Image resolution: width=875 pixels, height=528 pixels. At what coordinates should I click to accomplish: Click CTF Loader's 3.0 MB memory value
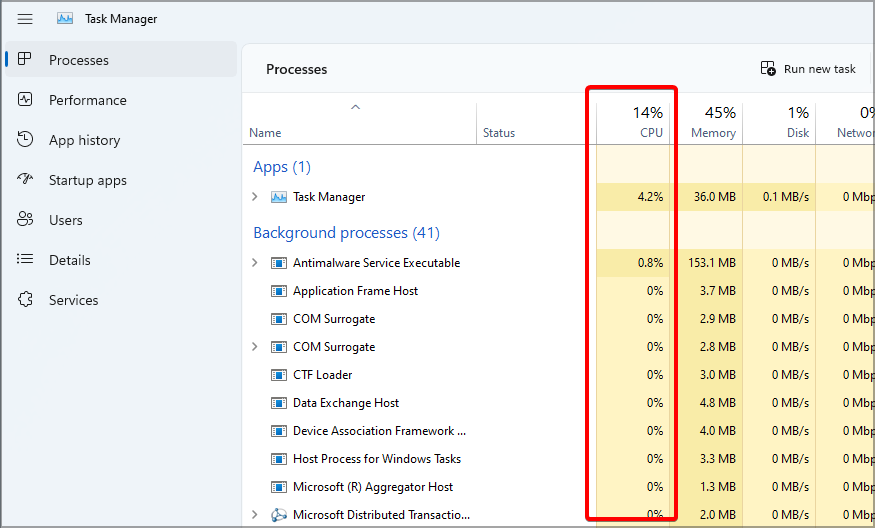tap(718, 375)
